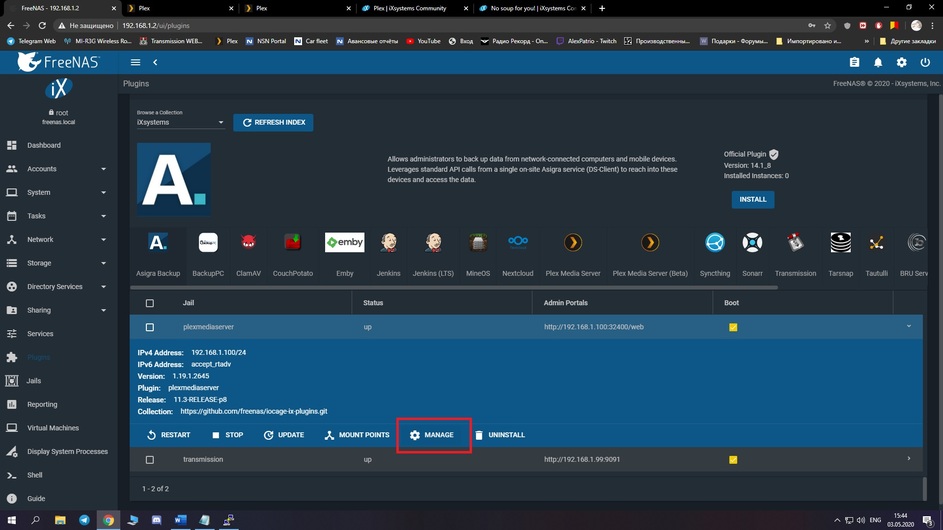Select the Tarsnap plugin icon

tap(841, 242)
